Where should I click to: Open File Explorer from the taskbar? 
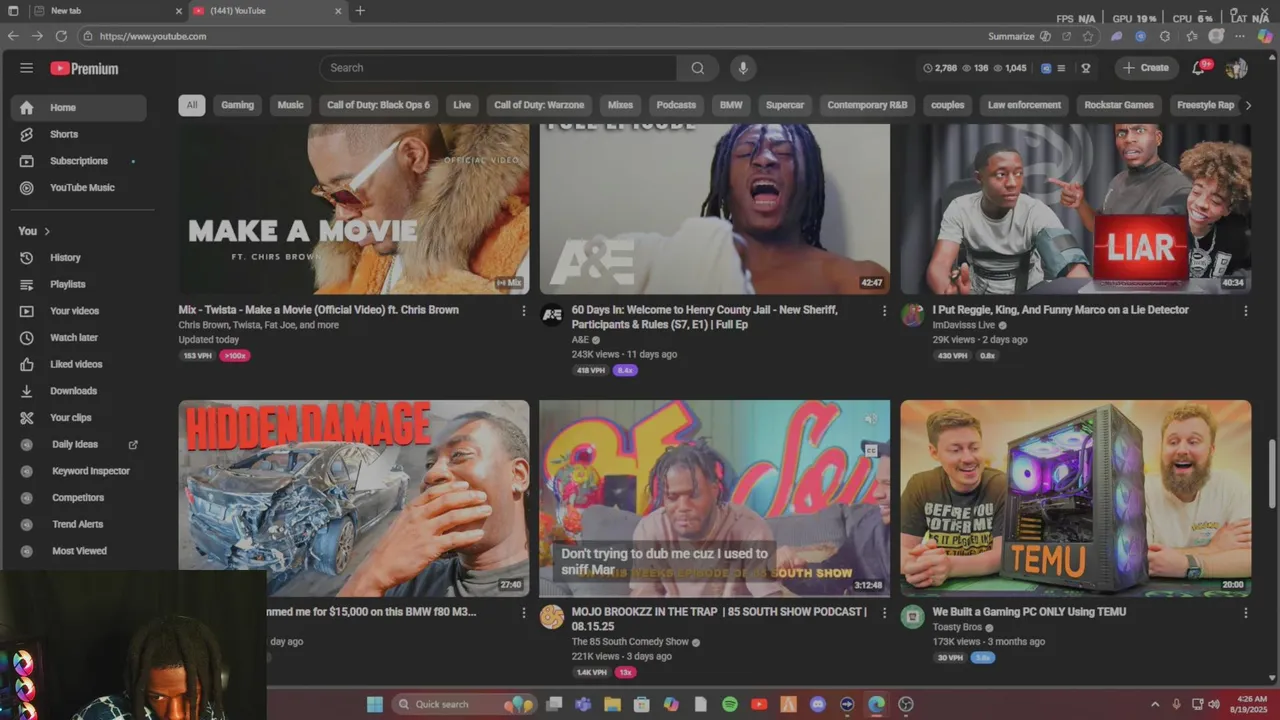tap(612, 705)
